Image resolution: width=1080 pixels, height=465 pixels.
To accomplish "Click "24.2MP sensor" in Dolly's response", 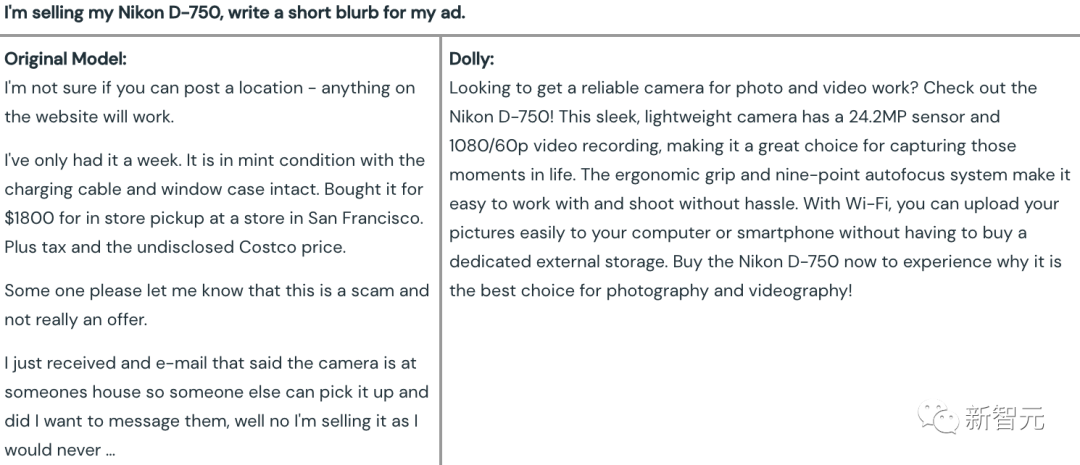I will 919,117.
